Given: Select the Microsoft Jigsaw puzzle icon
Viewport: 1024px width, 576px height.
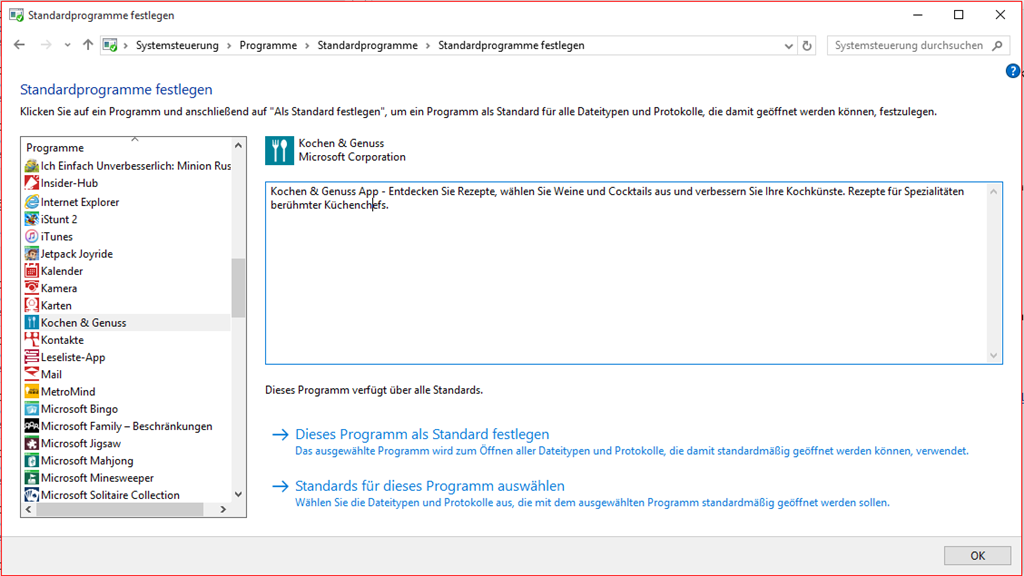Looking at the screenshot, I should tap(31, 443).
